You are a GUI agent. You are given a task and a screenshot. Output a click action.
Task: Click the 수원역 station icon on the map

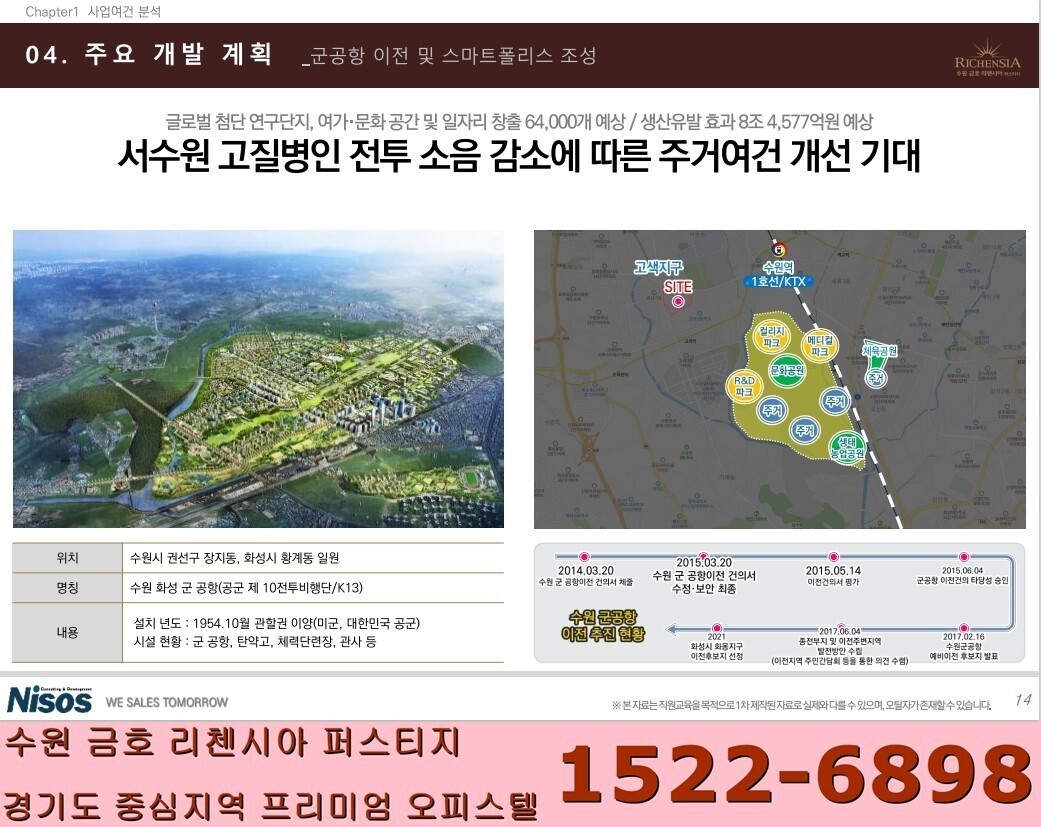coord(777,250)
